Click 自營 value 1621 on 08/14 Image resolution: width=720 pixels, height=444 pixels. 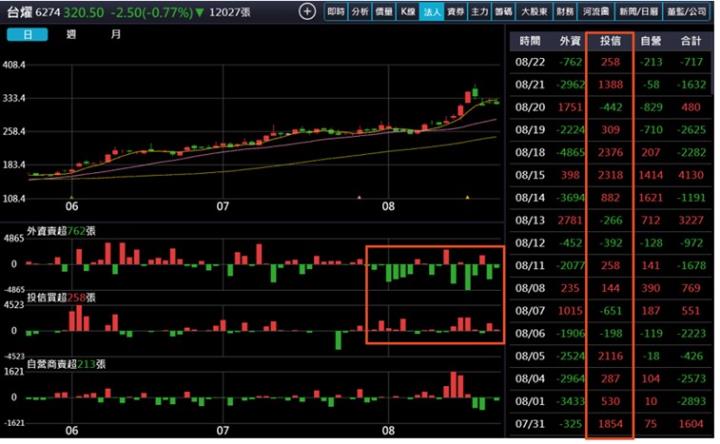point(651,197)
